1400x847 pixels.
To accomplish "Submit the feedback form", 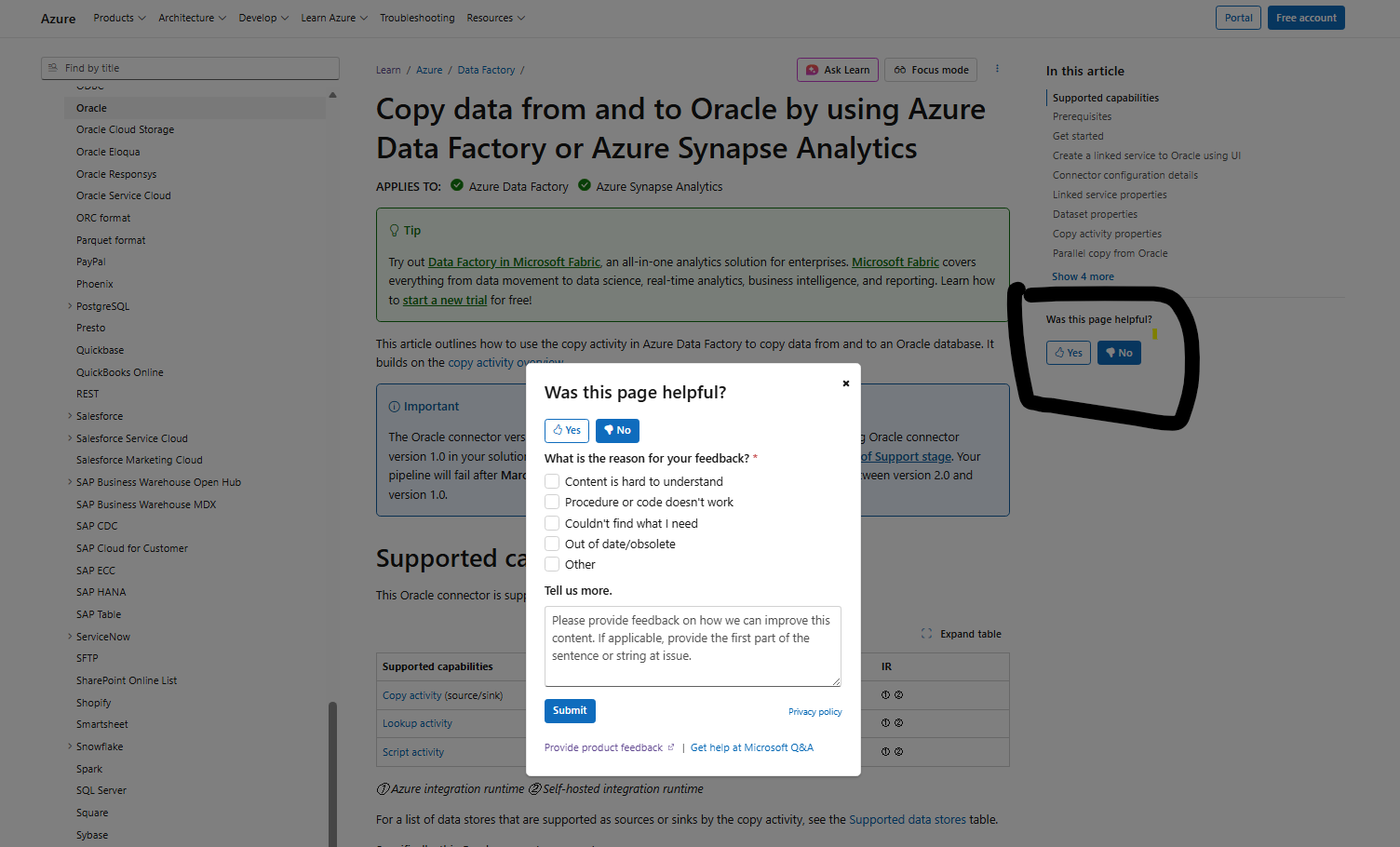I will pyautogui.click(x=570, y=711).
